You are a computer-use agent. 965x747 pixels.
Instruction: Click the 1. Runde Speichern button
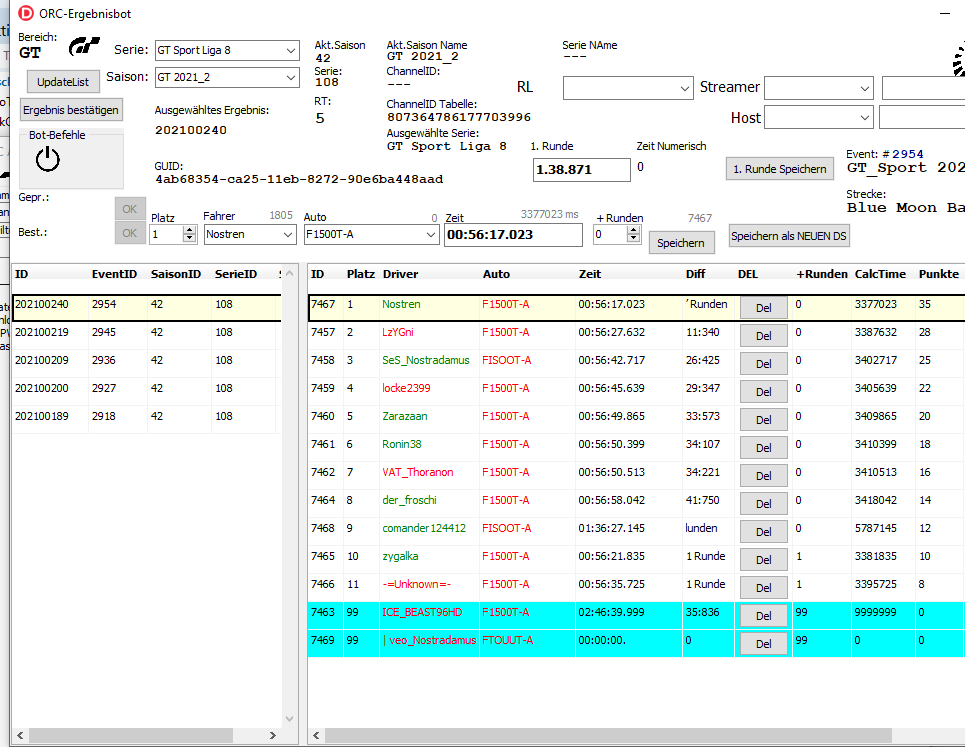(x=779, y=169)
